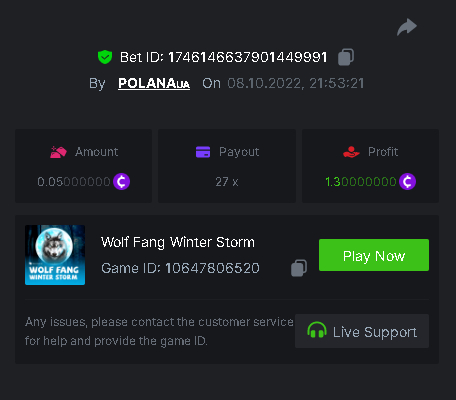Copy the Game ID number
This screenshot has height=400, width=456.
[299, 268]
